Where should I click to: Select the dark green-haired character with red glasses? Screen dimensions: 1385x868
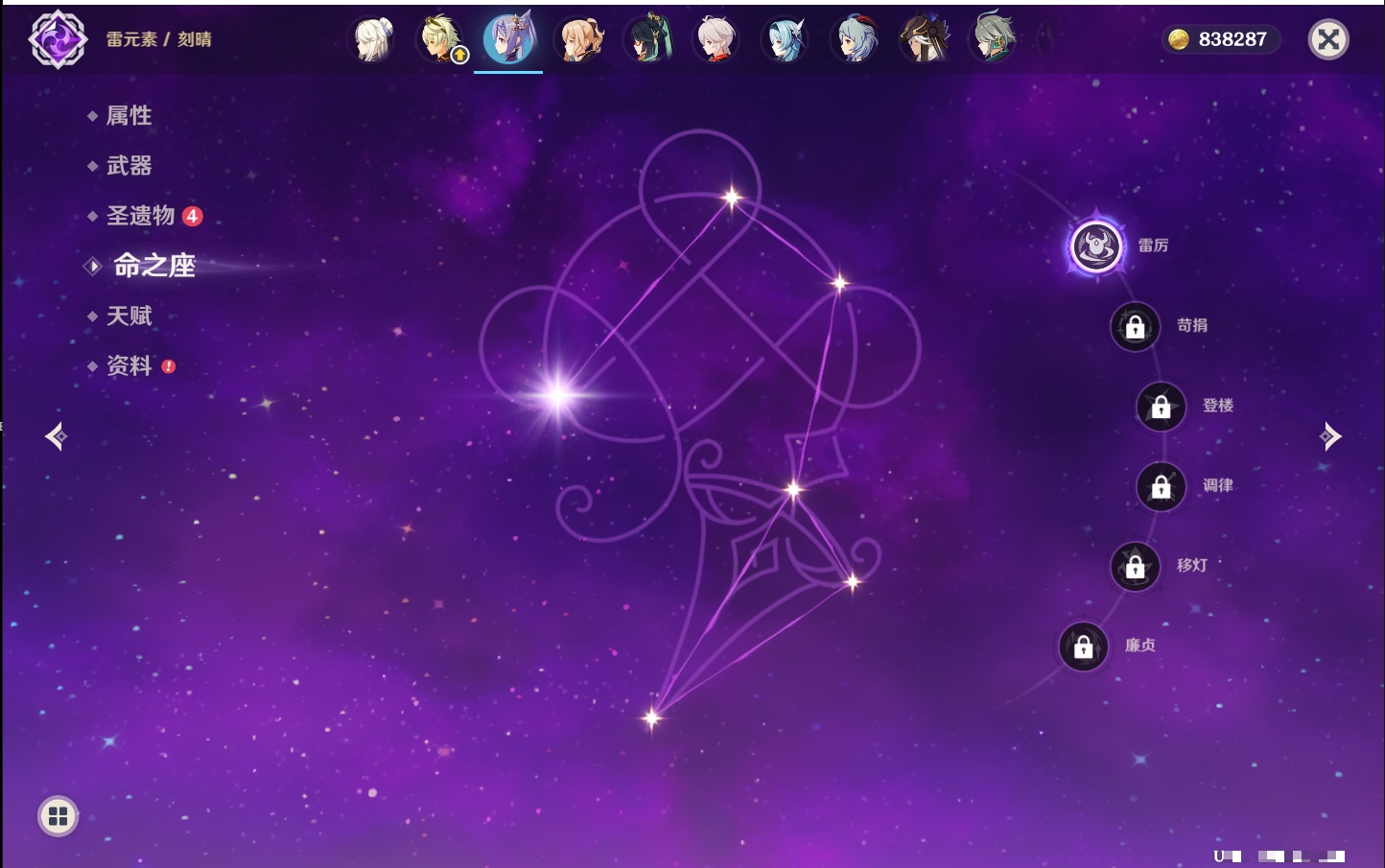(x=647, y=39)
